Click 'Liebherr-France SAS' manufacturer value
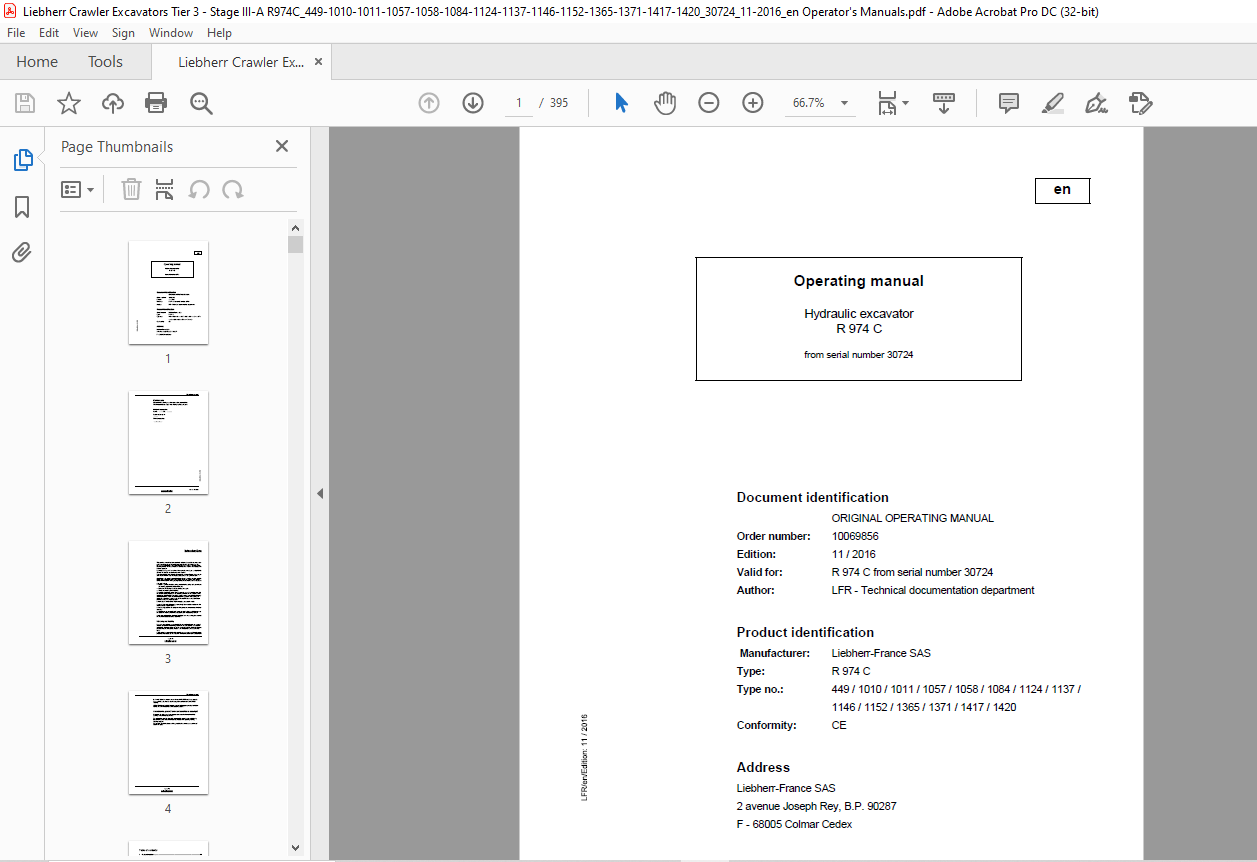The width and height of the screenshot is (1257, 862). [881, 653]
